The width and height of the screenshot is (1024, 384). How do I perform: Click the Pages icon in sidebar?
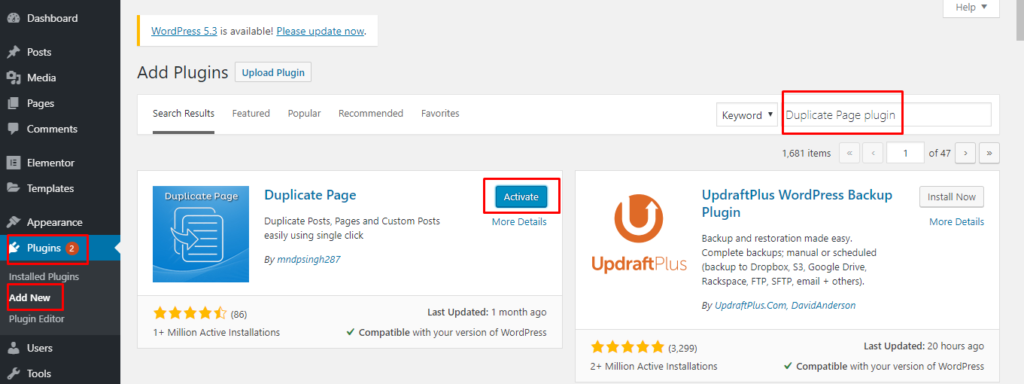(13, 103)
